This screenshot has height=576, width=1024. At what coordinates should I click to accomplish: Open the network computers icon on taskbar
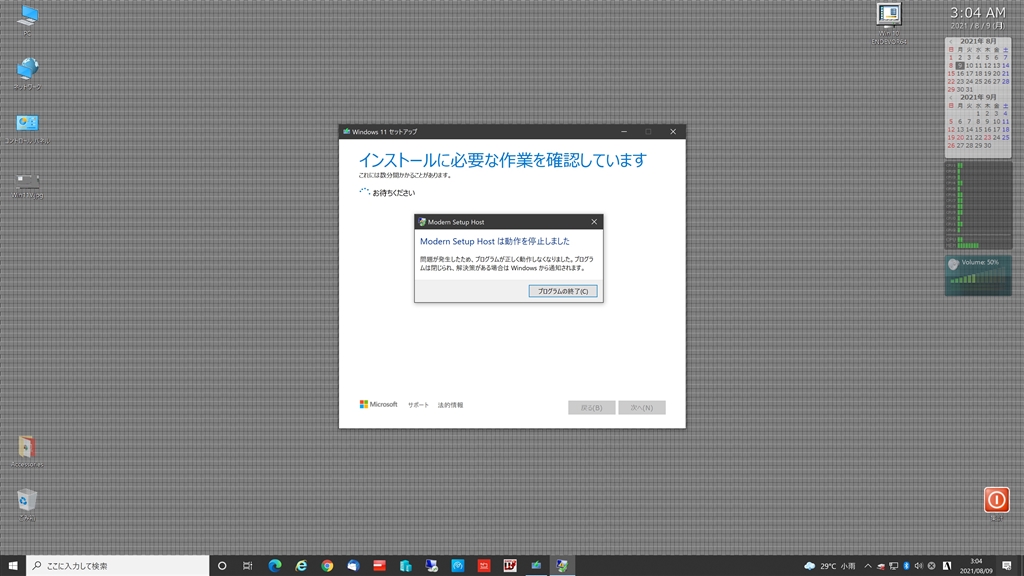[x=432, y=566]
